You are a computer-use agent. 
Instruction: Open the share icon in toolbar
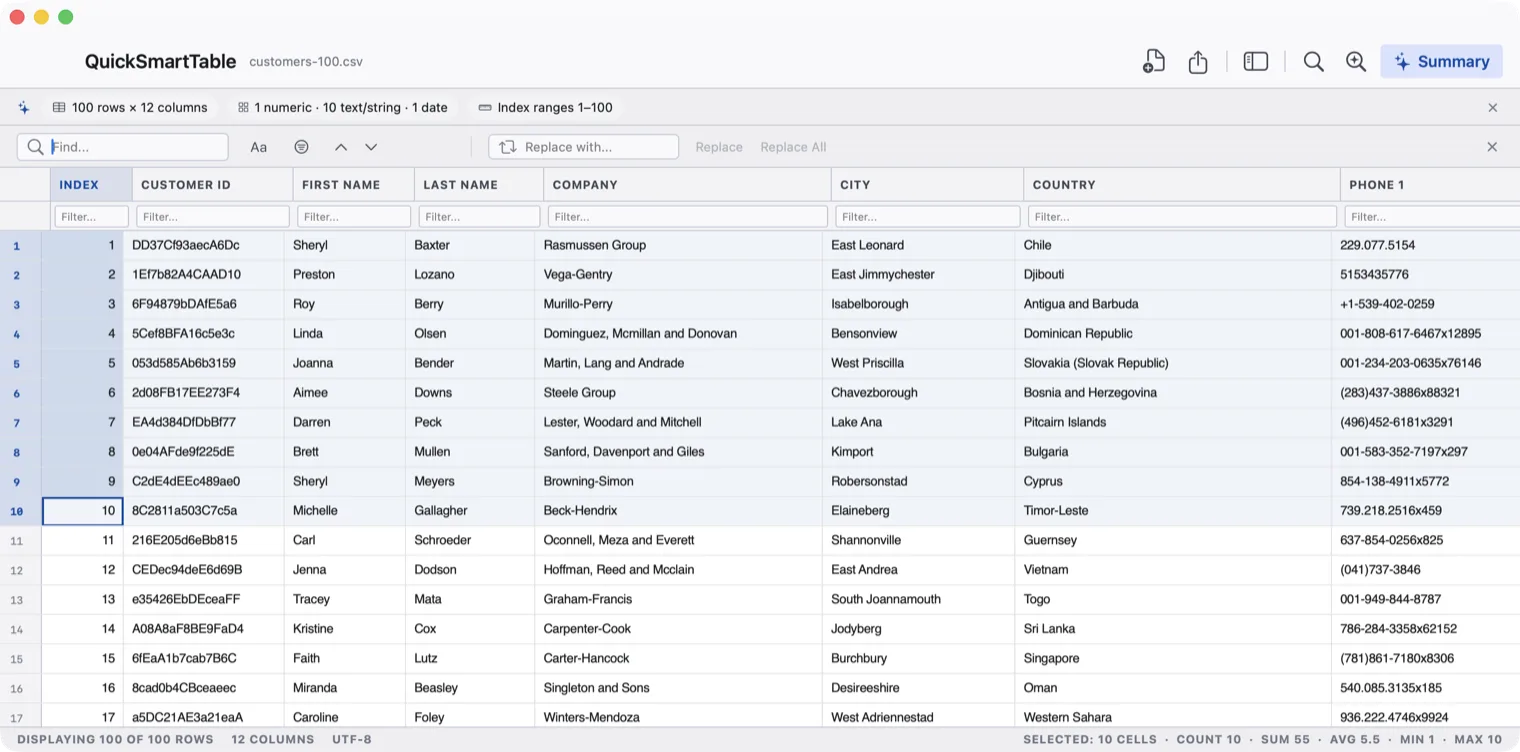point(1198,62)
